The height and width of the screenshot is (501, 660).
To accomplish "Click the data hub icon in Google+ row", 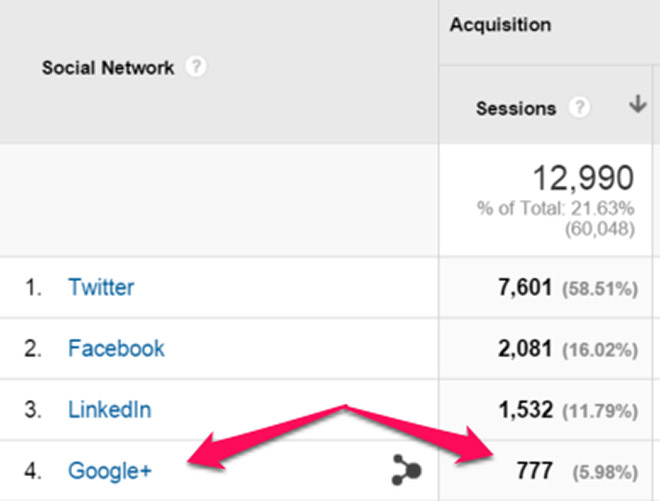I will click(x=406, y=470).
